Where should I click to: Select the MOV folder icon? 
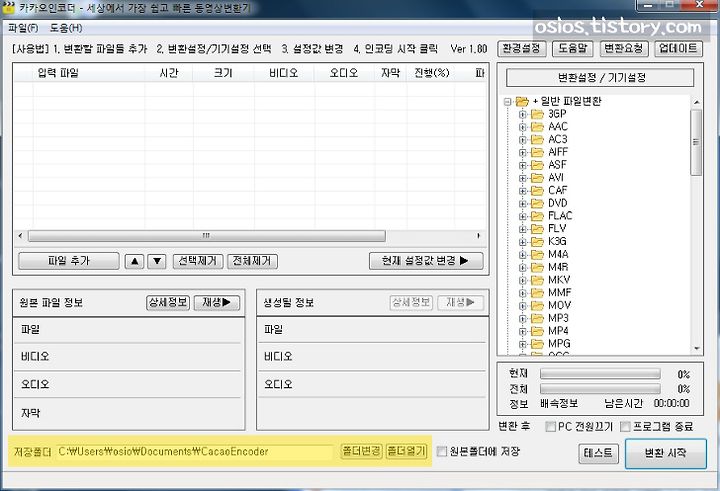[537, 305]
